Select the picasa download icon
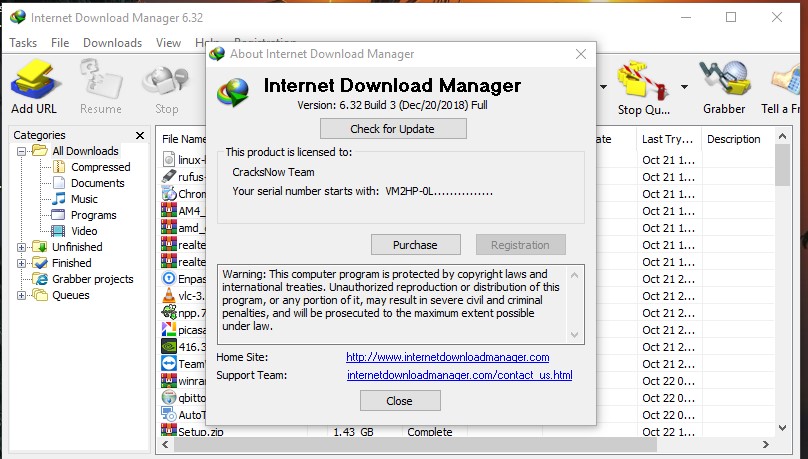Image resolution: width=808 pixels, height=459 pixels. [x=169, y=330]
